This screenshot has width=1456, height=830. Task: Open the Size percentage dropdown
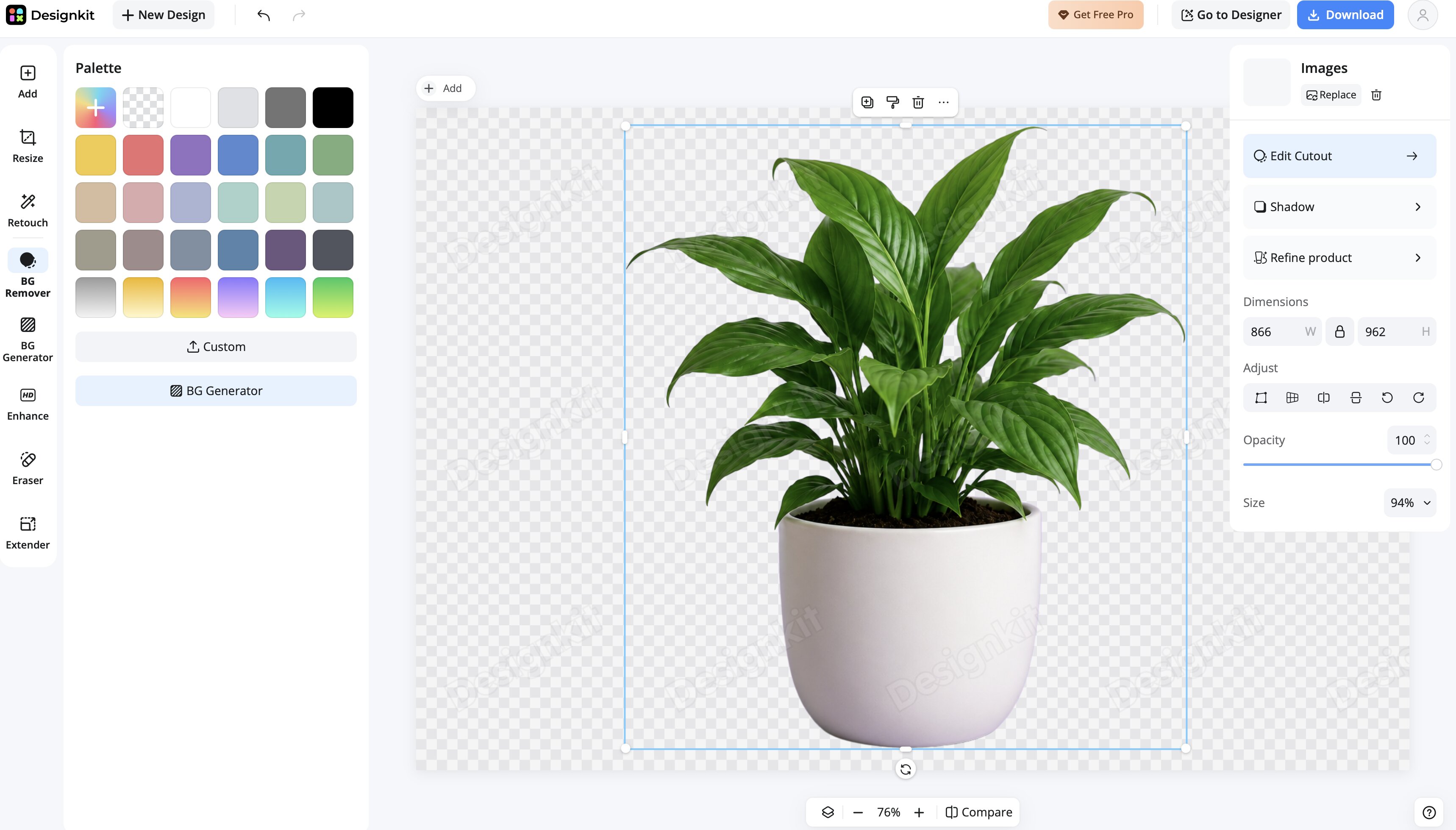(1410, 503)
